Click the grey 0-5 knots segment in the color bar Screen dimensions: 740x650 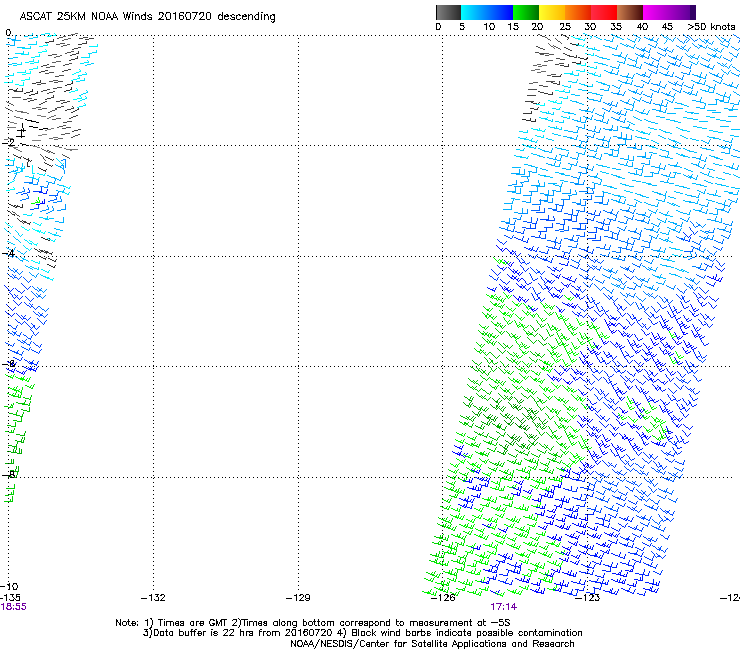point(448,12)
